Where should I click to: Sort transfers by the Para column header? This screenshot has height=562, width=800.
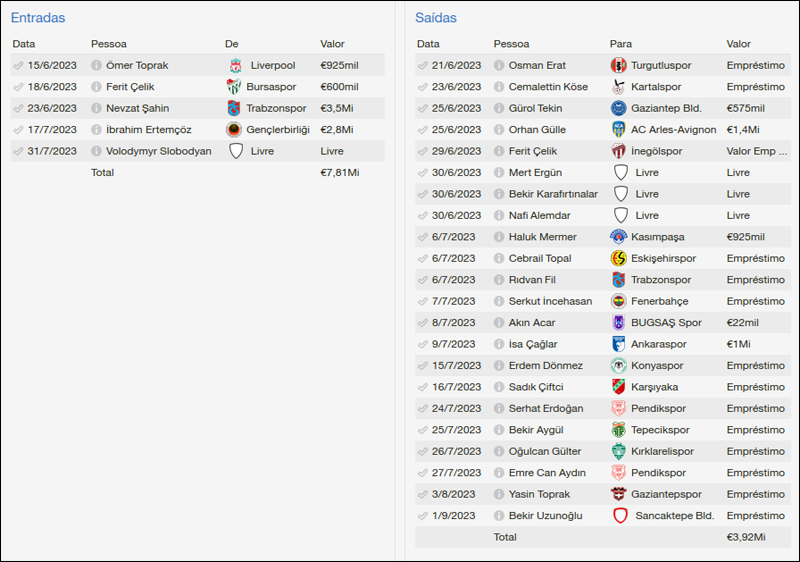[x=620, y=44]
